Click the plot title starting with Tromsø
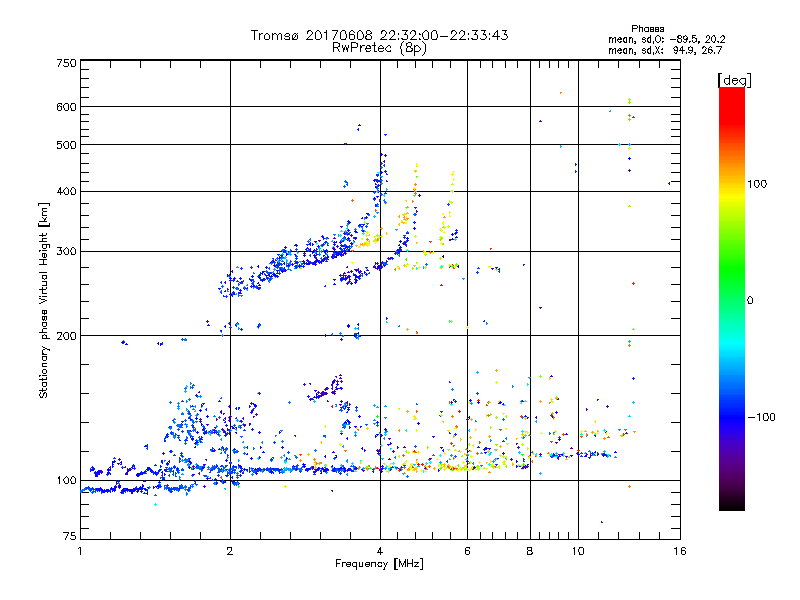The height and width of the screenshot is (600, 800). pyautogui.click(x=379, y=35)
